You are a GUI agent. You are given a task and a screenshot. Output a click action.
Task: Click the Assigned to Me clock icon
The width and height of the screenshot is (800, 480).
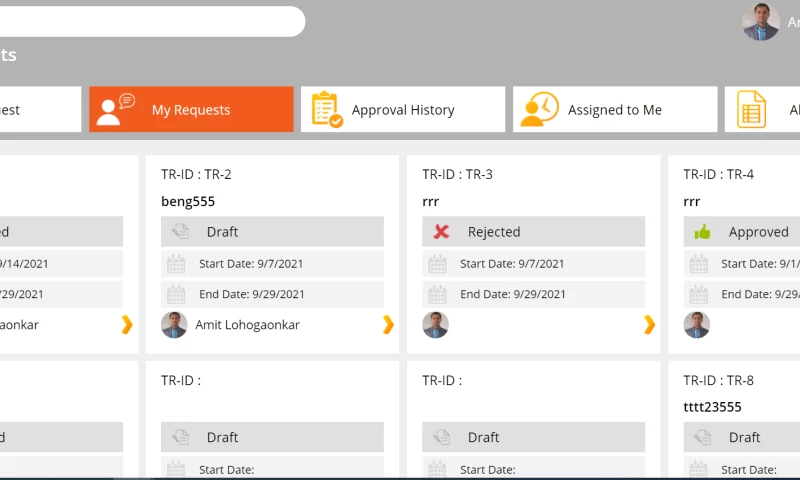click(x=539, y=109)
